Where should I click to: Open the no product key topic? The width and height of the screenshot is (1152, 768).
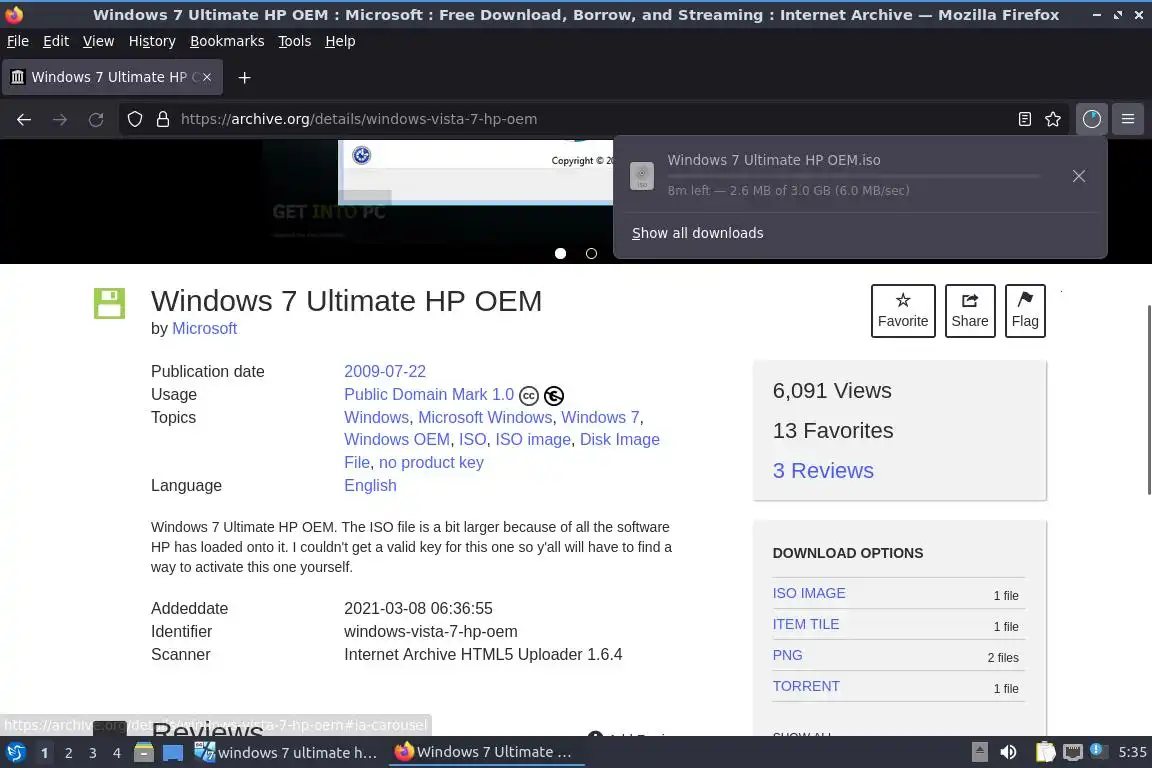(431, 462)
